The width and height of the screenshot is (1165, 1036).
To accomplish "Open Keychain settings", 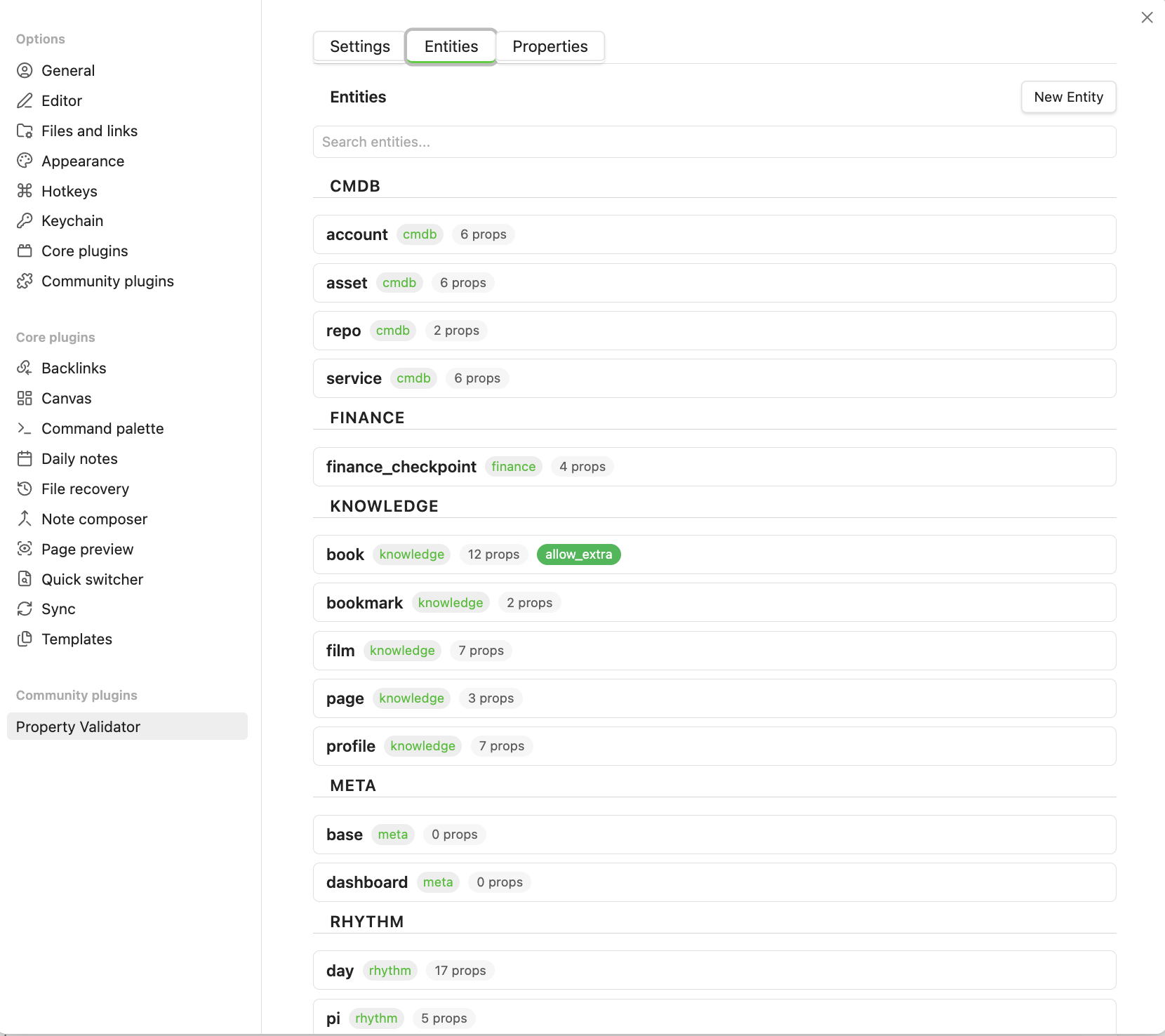I will (x=72, y=220).
